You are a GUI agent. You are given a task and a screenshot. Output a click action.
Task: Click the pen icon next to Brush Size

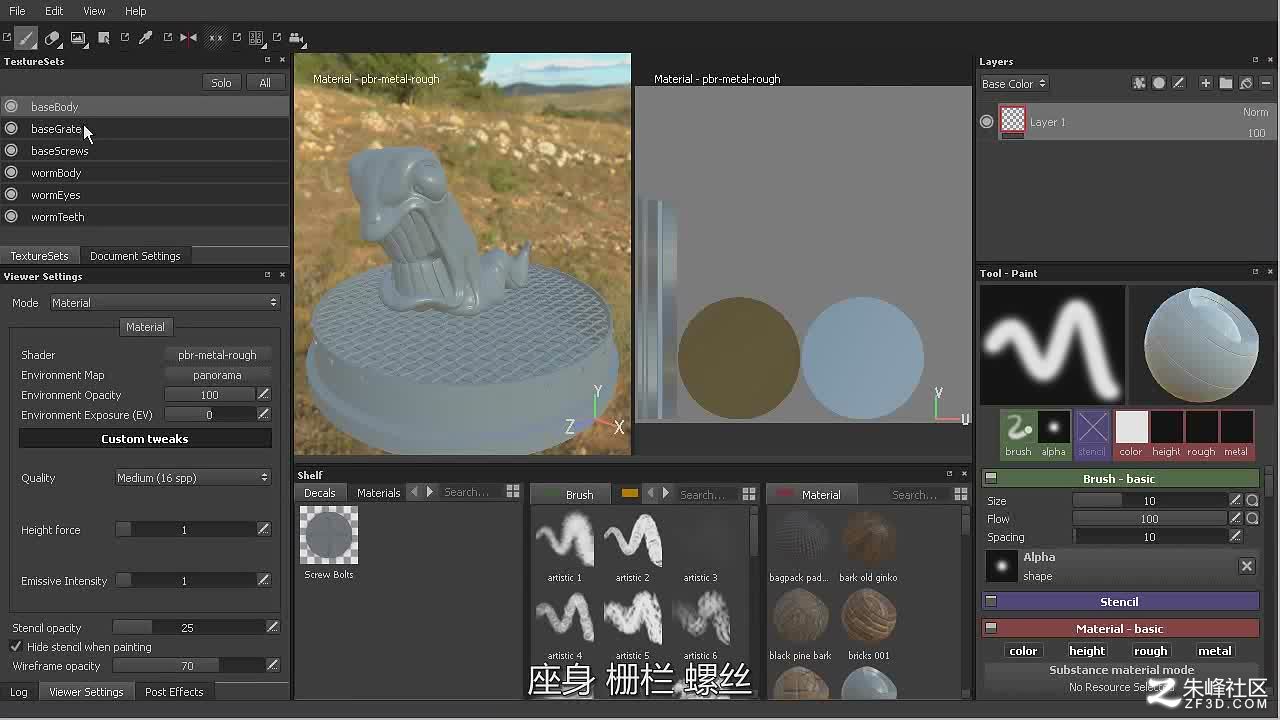point(1236,500)
